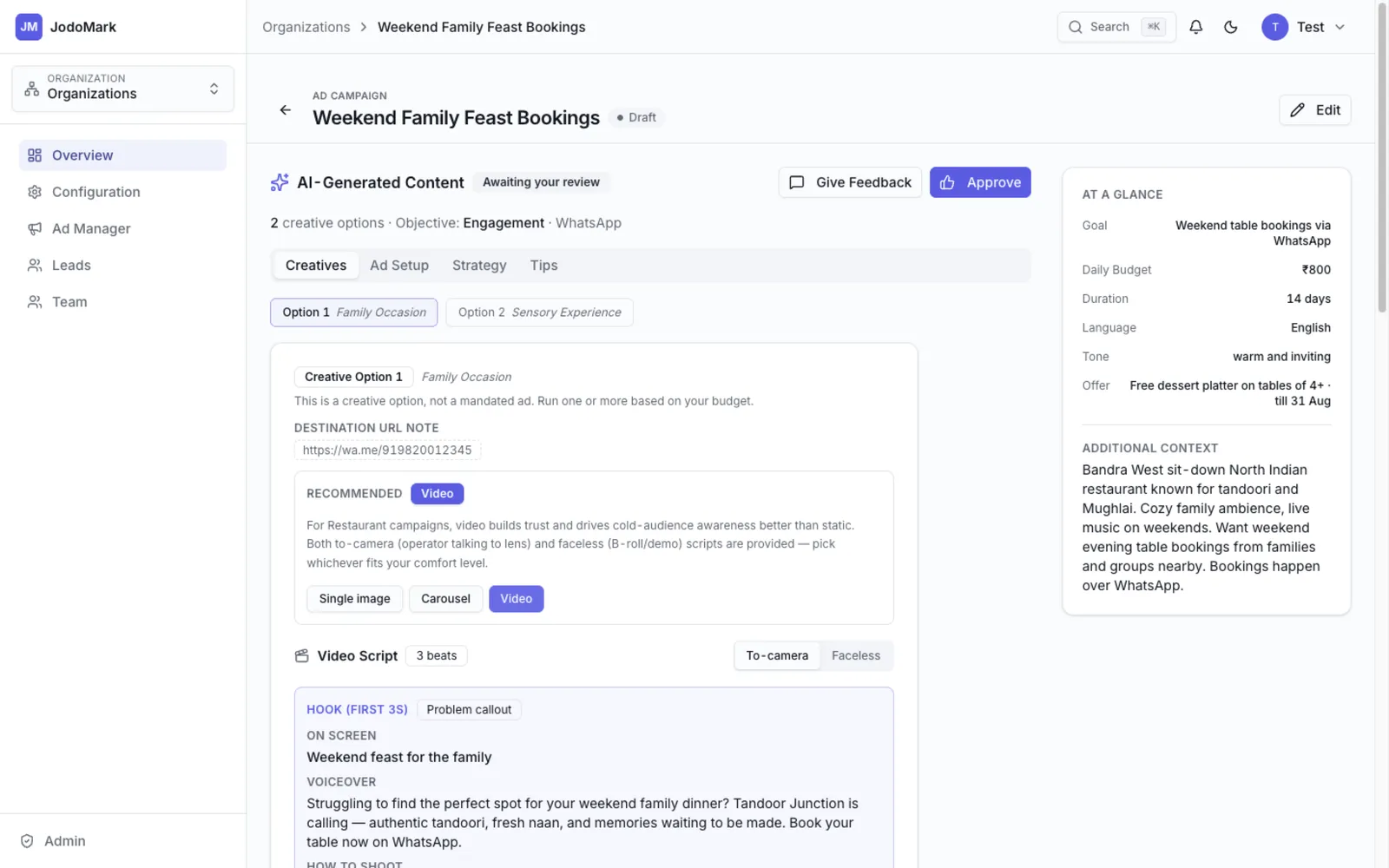Open the Configuration gear icon

tap(35, 192)
